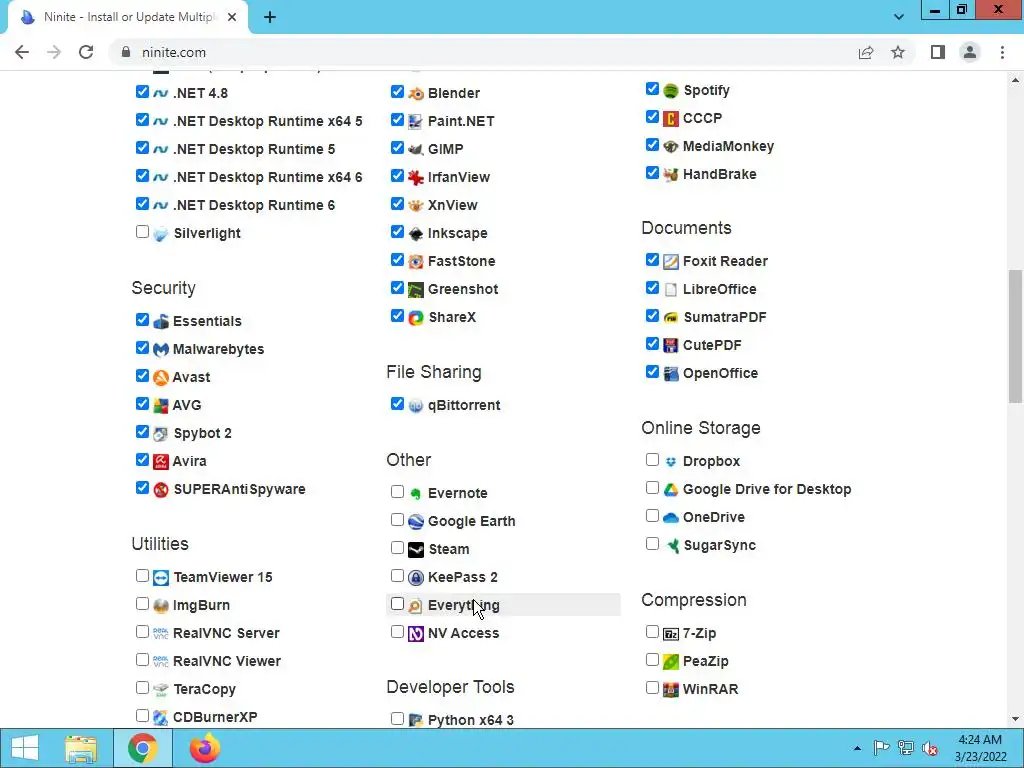Click the Google Earth icon

pos(416,522)
